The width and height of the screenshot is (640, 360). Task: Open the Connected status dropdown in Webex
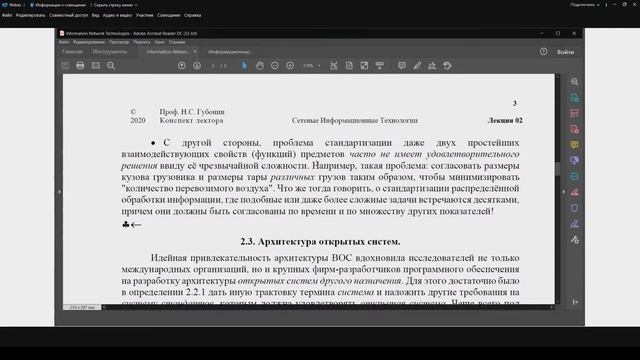584,5
